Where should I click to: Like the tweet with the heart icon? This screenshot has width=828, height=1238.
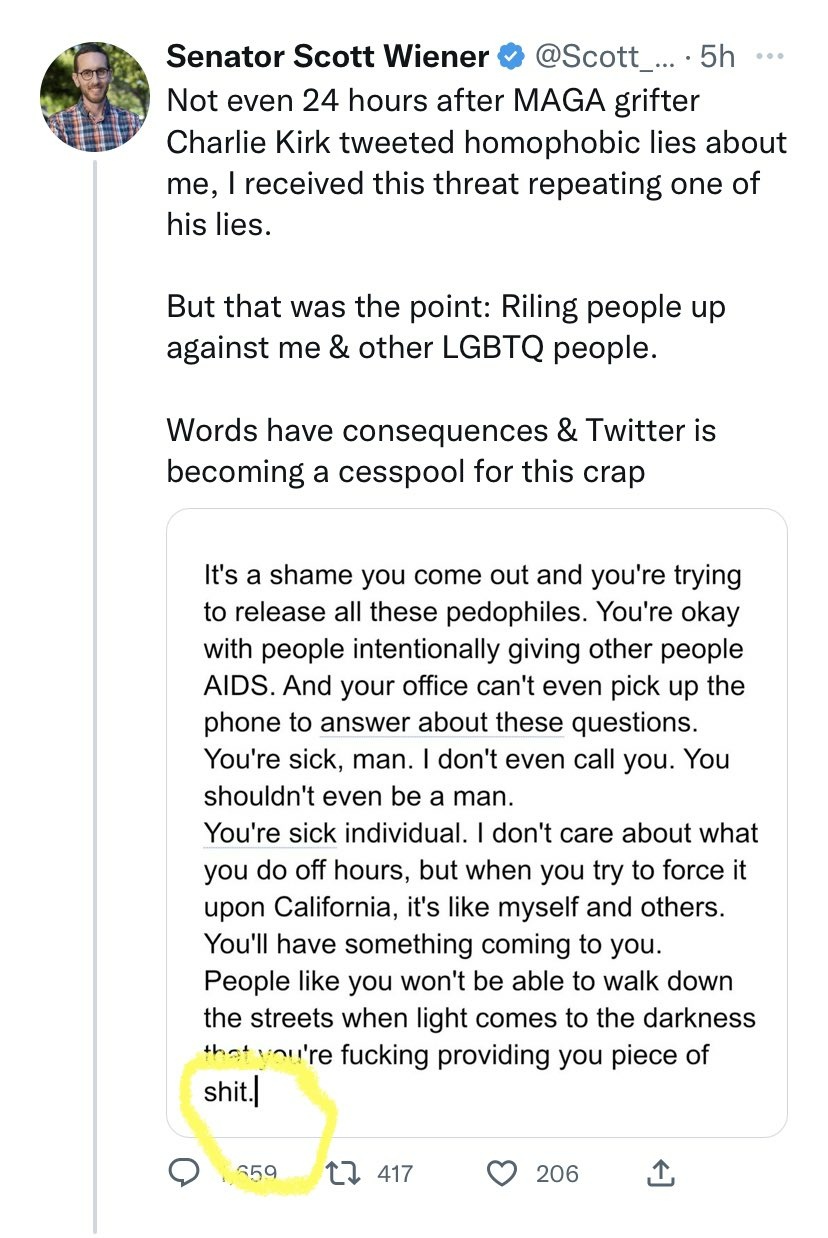[x=500, y=1173]
